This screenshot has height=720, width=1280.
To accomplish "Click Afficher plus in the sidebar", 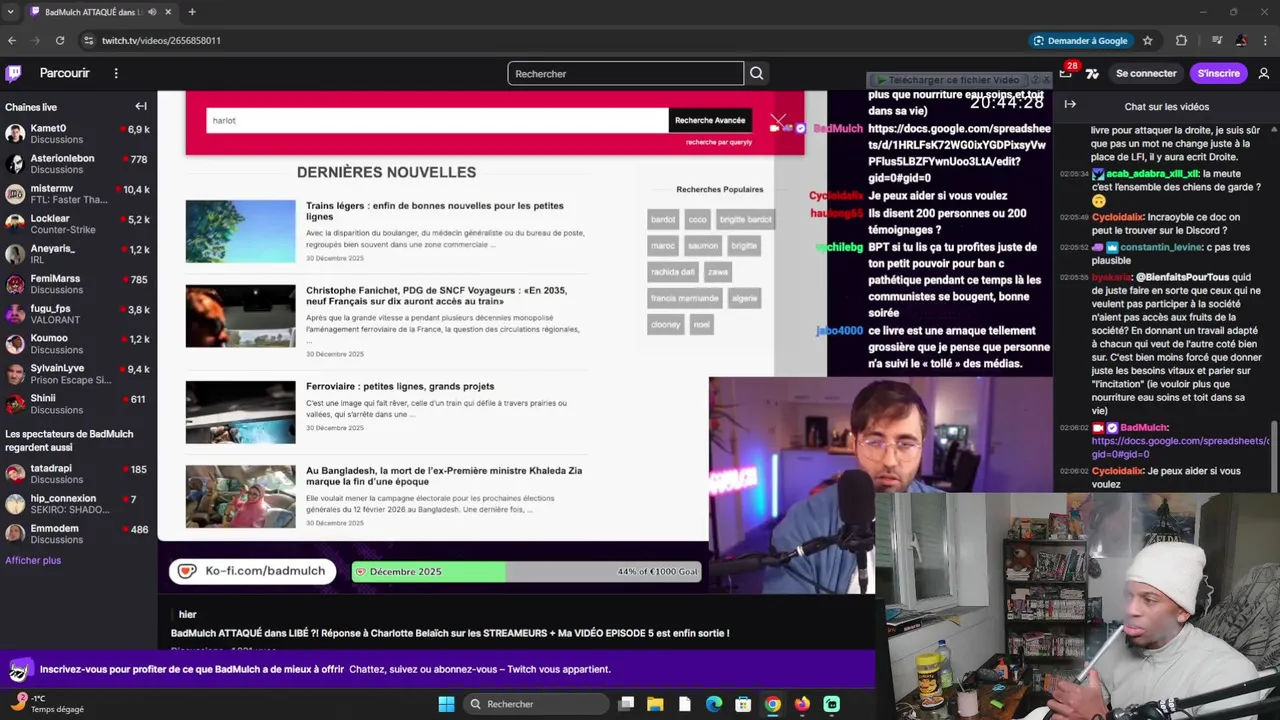I will [33, 560].
